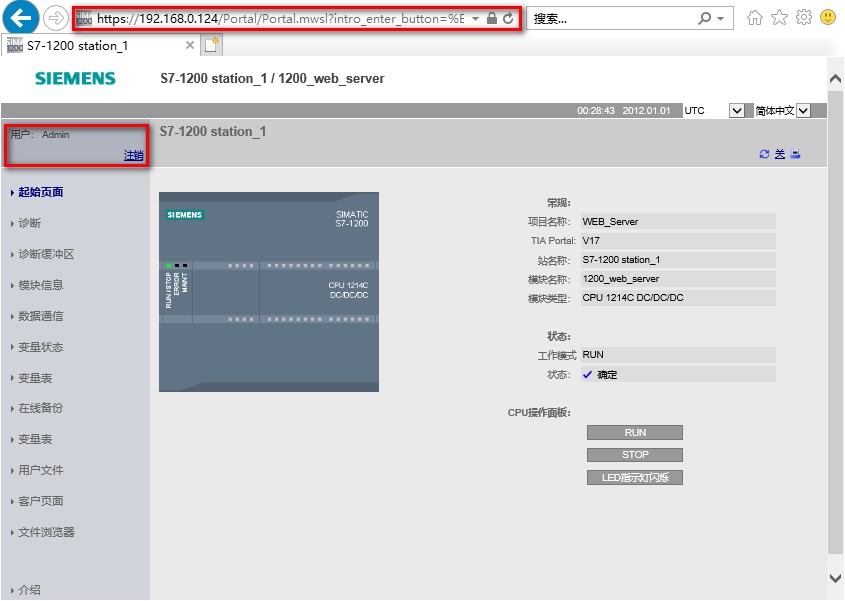Click the S7-1200 CPU device image
Screen dimensions: 845x601
point(269,292)
